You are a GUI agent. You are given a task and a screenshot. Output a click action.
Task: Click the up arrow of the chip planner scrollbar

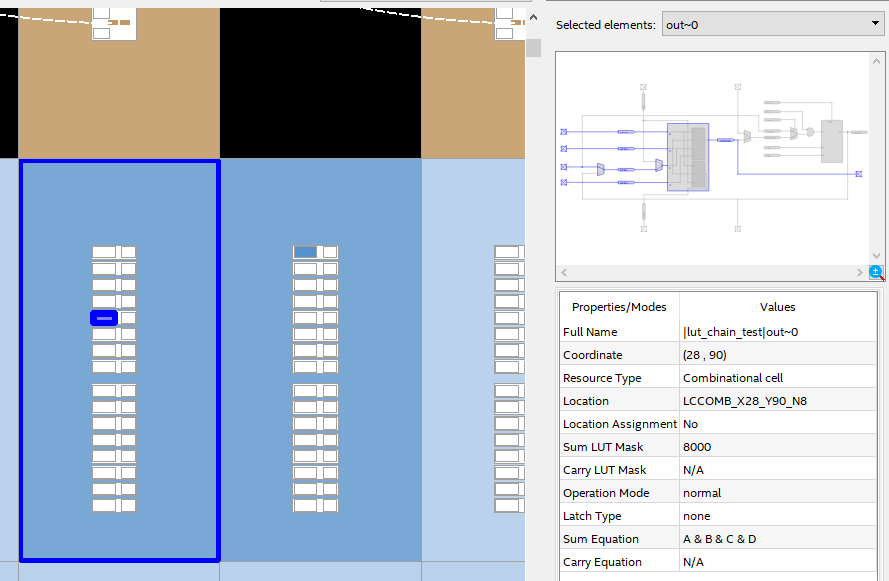coord(533,18)
